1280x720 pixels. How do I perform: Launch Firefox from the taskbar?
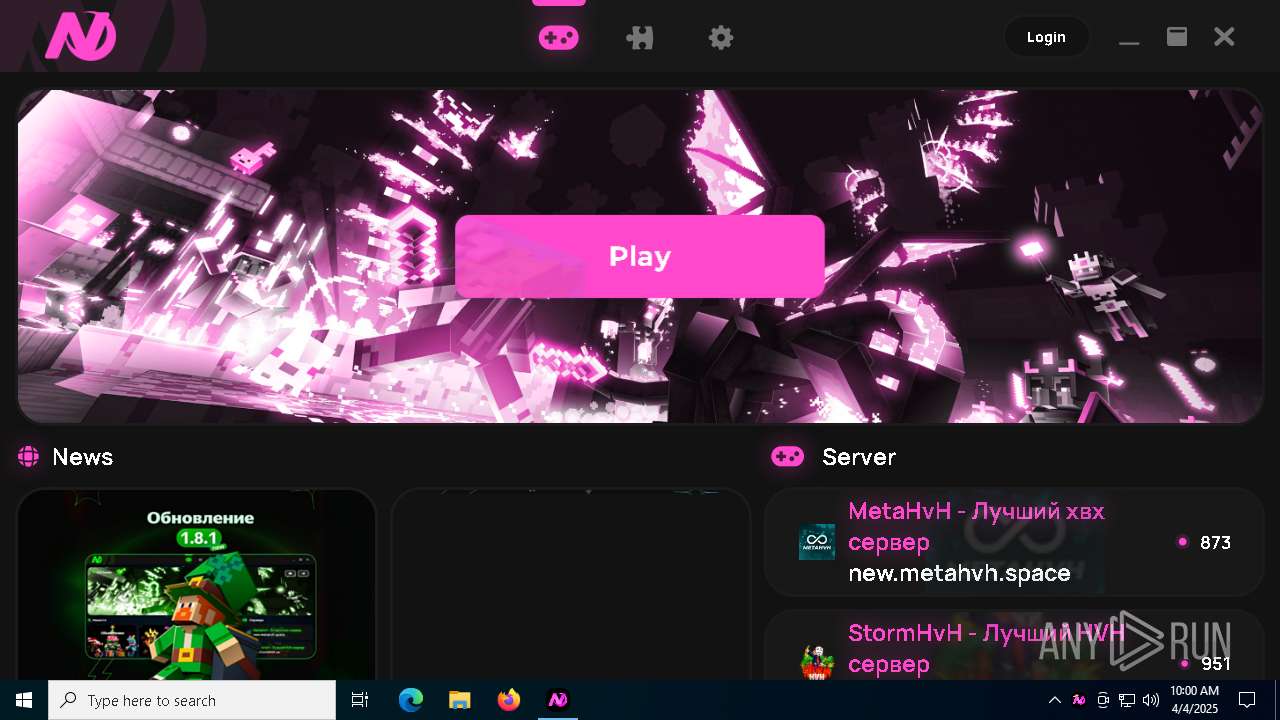[509, 700]
